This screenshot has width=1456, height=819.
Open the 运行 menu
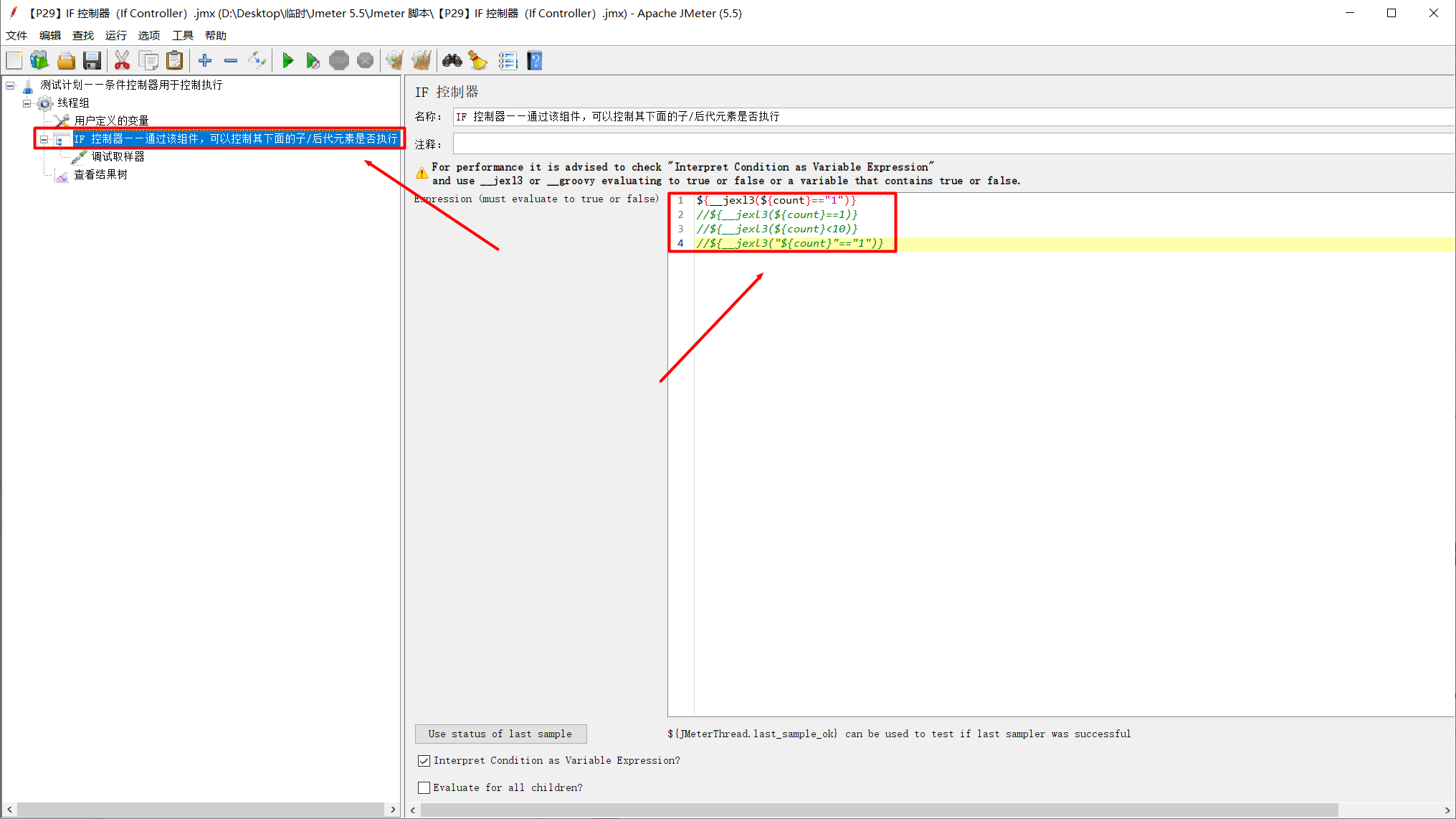click(115, 35)
